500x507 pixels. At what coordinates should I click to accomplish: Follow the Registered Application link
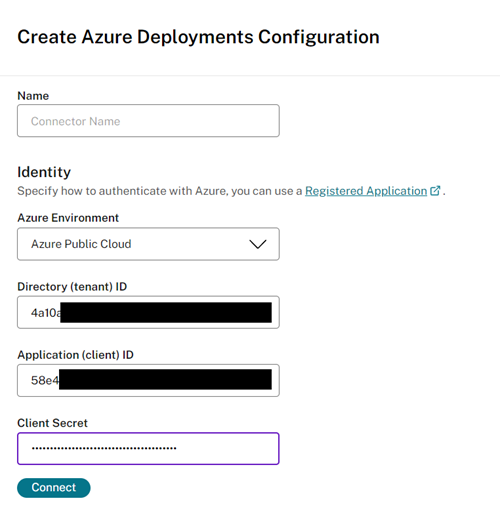(366, 191)
